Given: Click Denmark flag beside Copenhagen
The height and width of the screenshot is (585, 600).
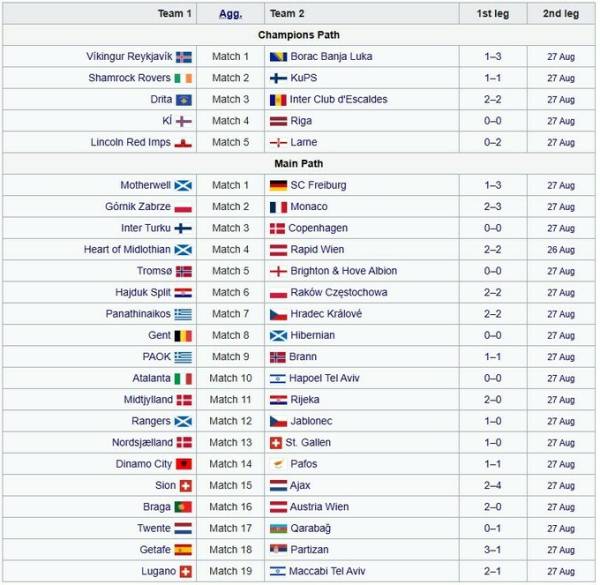Looking at the screenshot, I should pyautogui.click(x=277, y=228).
